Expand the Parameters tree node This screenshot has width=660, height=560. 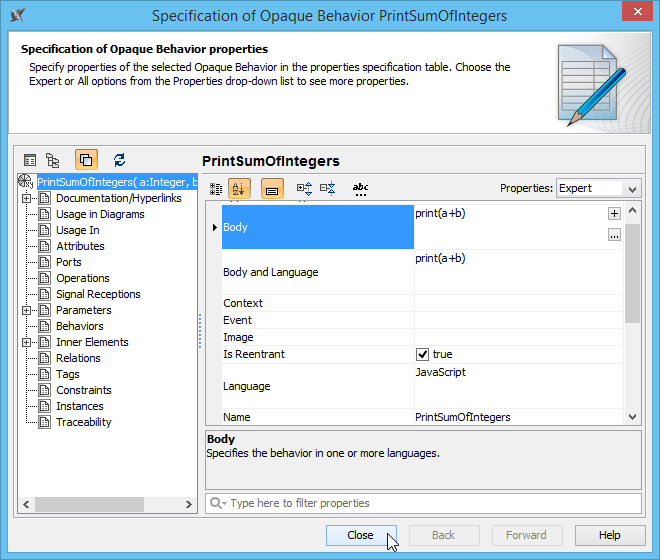coord(27,310)
